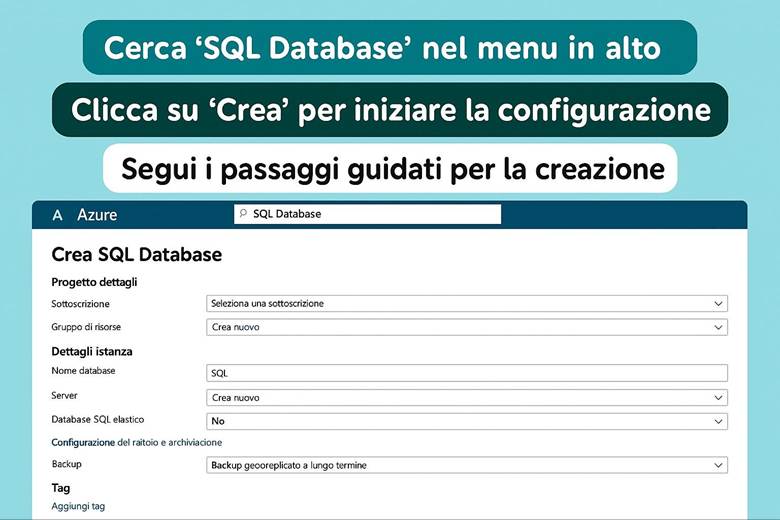Click the 'Clicca su Crea' banner
The image size is (780, 520).
(x=389, y=109)
